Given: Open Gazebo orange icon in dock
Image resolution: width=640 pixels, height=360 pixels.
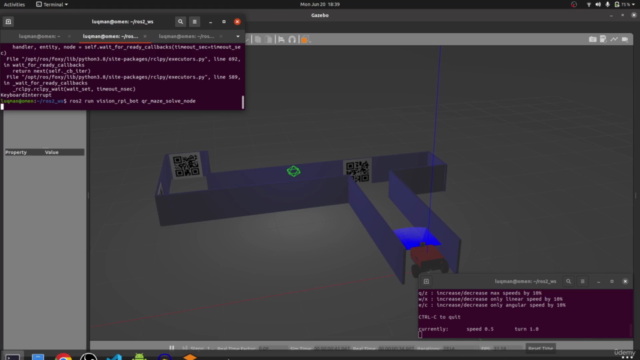Looking at the screenshot, I should [x=190, y=357].
